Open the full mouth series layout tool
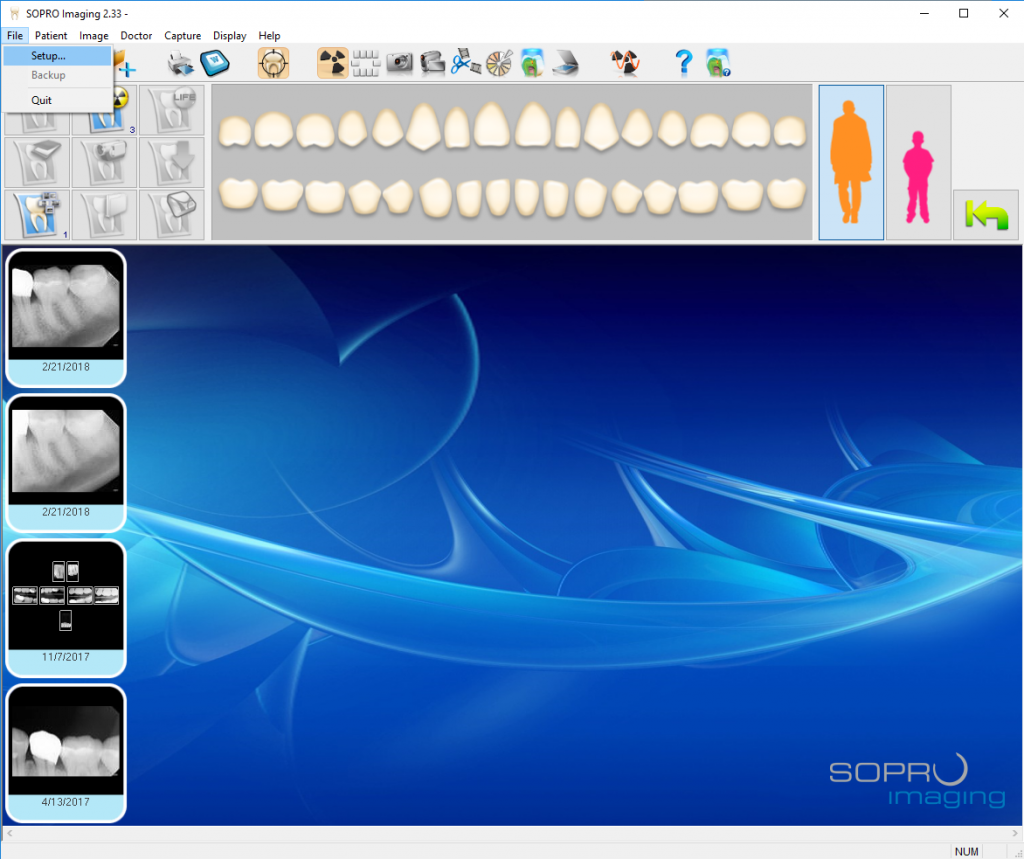Viewport: 1024px width, 859px height. (364, 62)
